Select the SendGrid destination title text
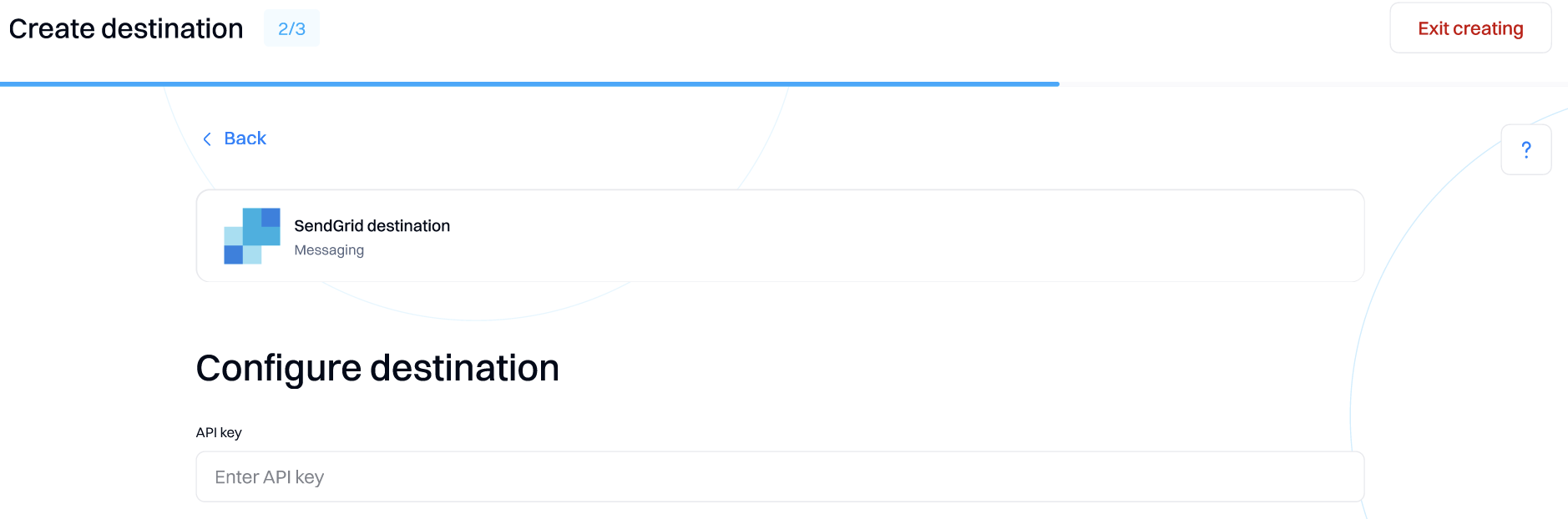Viewport: 1568px width, 519px height. [x=372, y=226]
